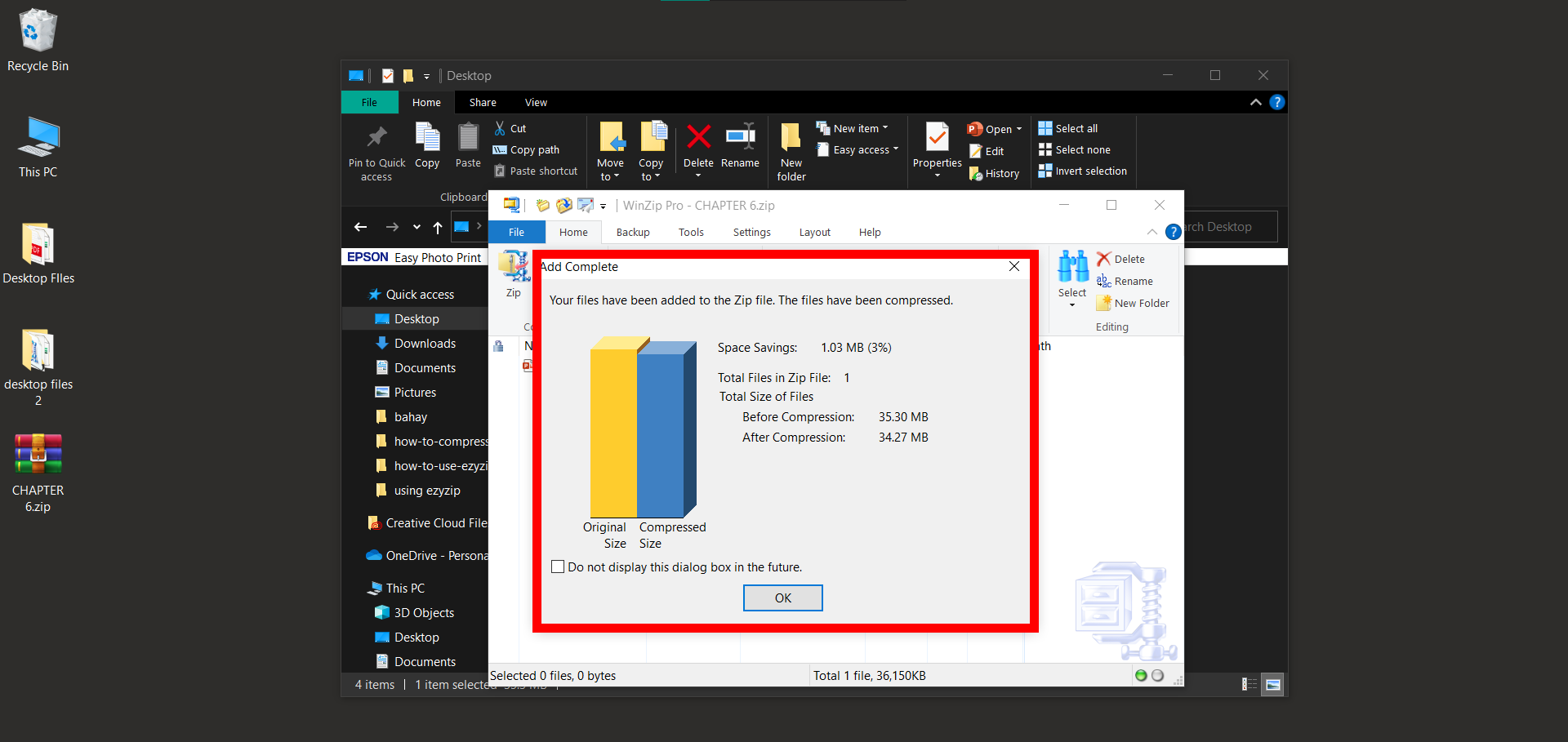Click the Paste icon in the Clipboard group
This screenshot has height=742, width=1568.
point(467,147)
